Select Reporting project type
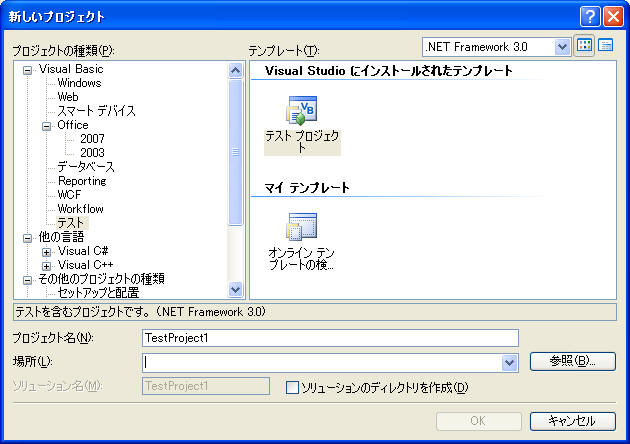Viewport: 630px width, 444px height. (x=82, y=181)
